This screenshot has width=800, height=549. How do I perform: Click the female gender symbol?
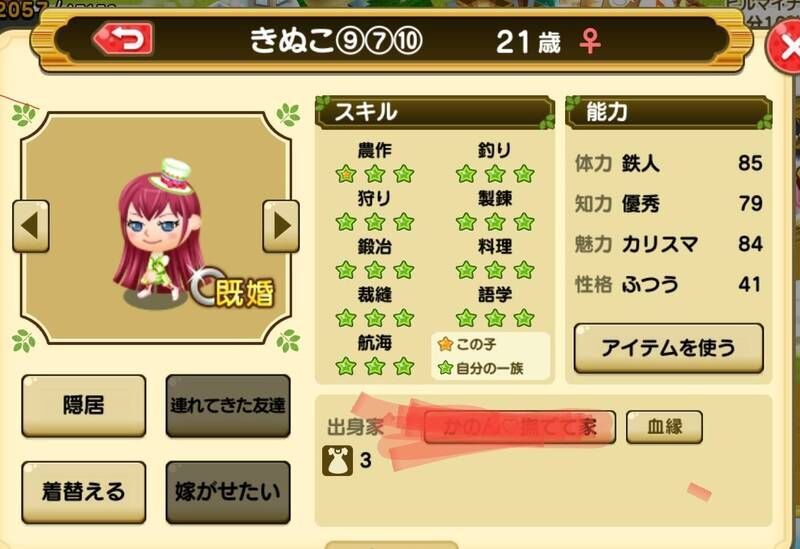click(590, 41)
